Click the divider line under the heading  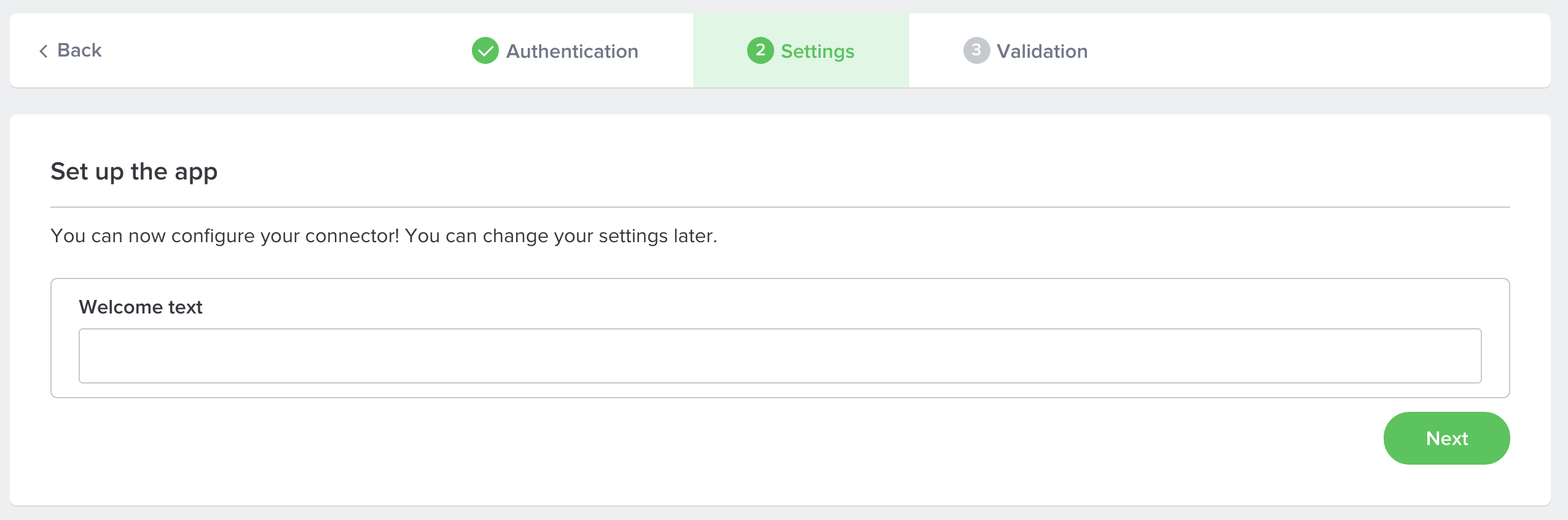click(x=780, y=207)
